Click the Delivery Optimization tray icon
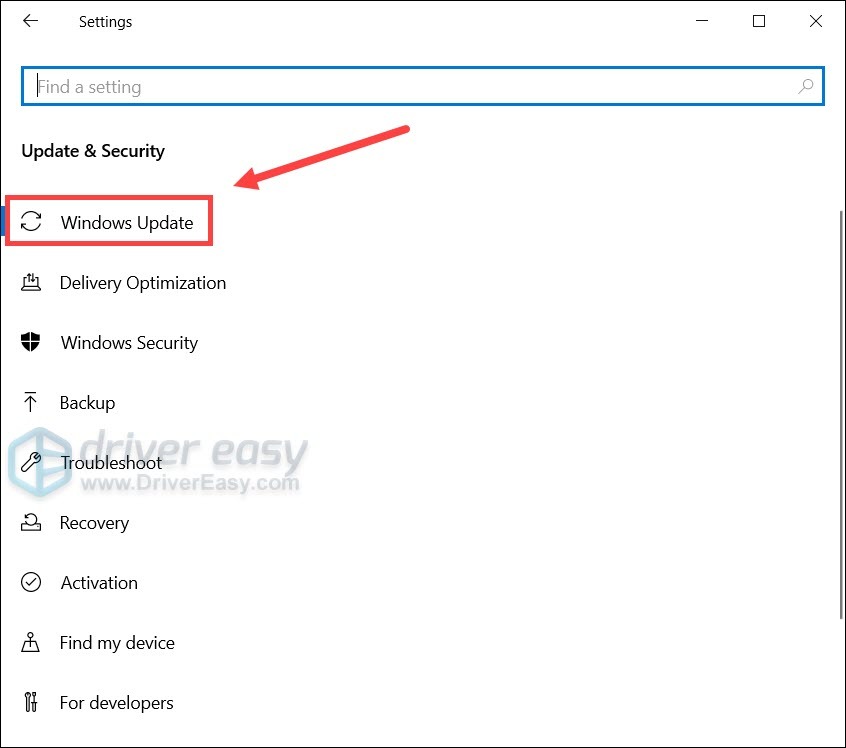The width and height of the screenshot is (846, 748). click(31, 283)
